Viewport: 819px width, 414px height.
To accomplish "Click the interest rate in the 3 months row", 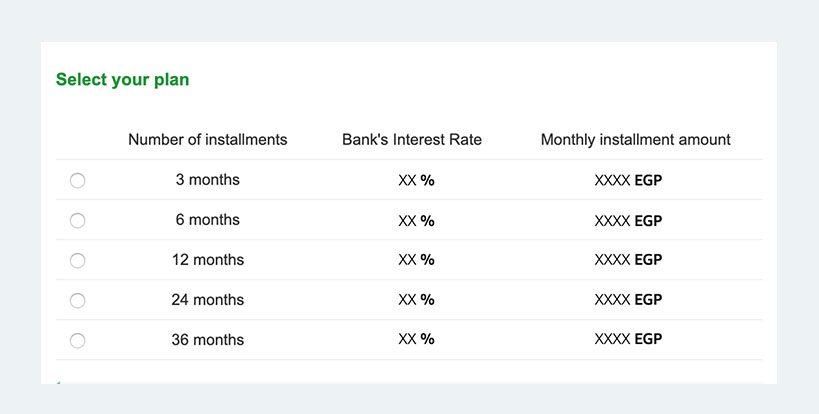I will [x=416, y=181].
